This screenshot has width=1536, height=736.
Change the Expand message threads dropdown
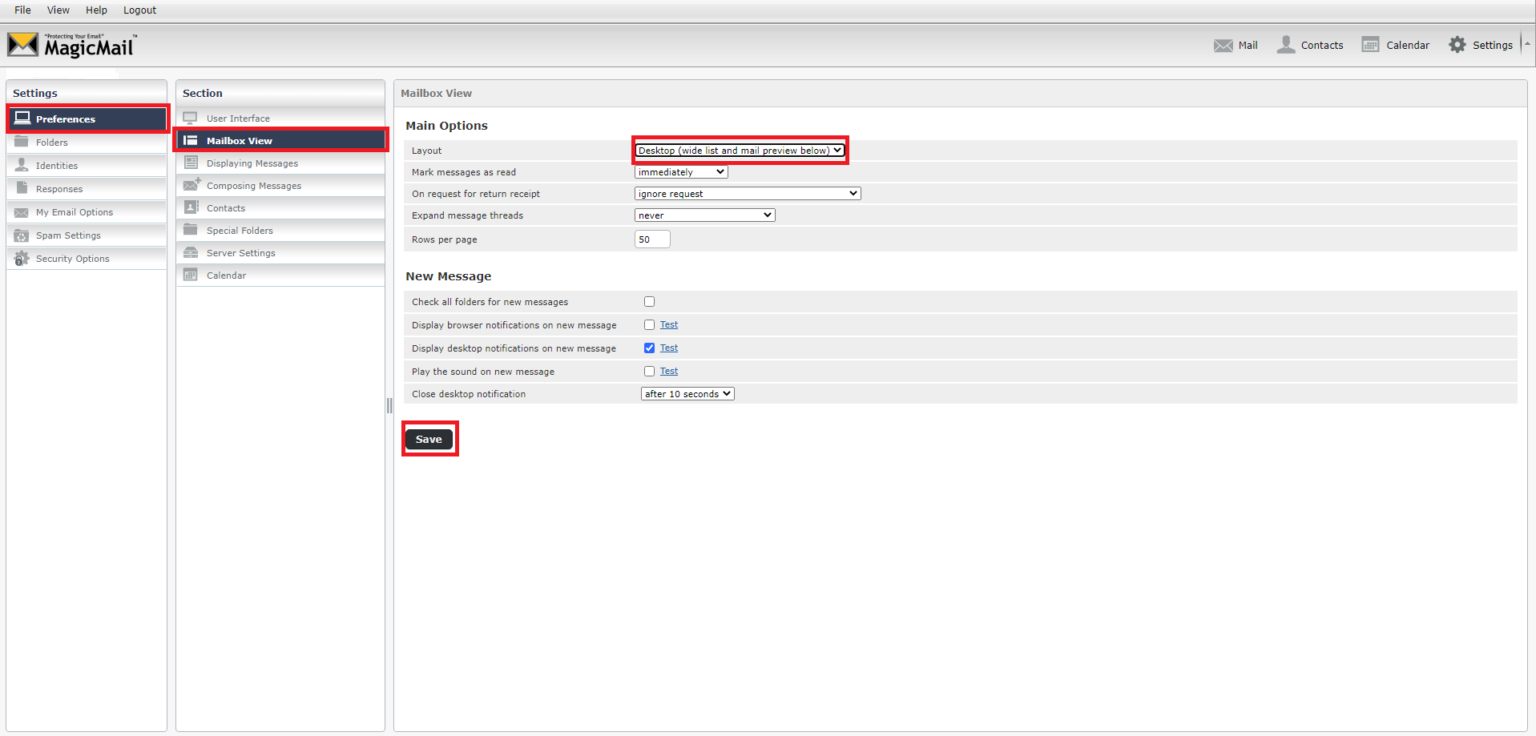(704, 215)
